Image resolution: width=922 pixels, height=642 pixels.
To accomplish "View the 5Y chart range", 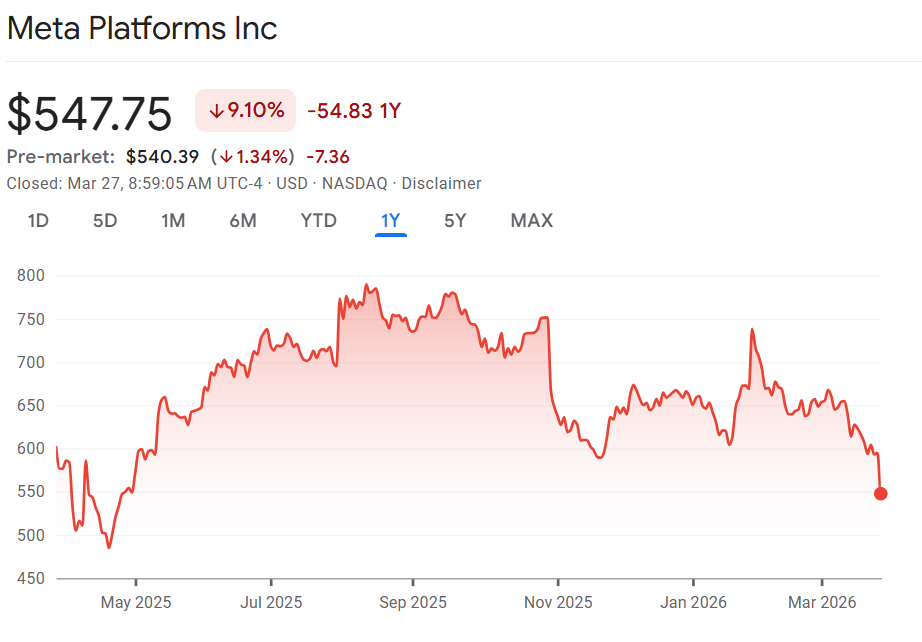I will click(x=455, y=221).
